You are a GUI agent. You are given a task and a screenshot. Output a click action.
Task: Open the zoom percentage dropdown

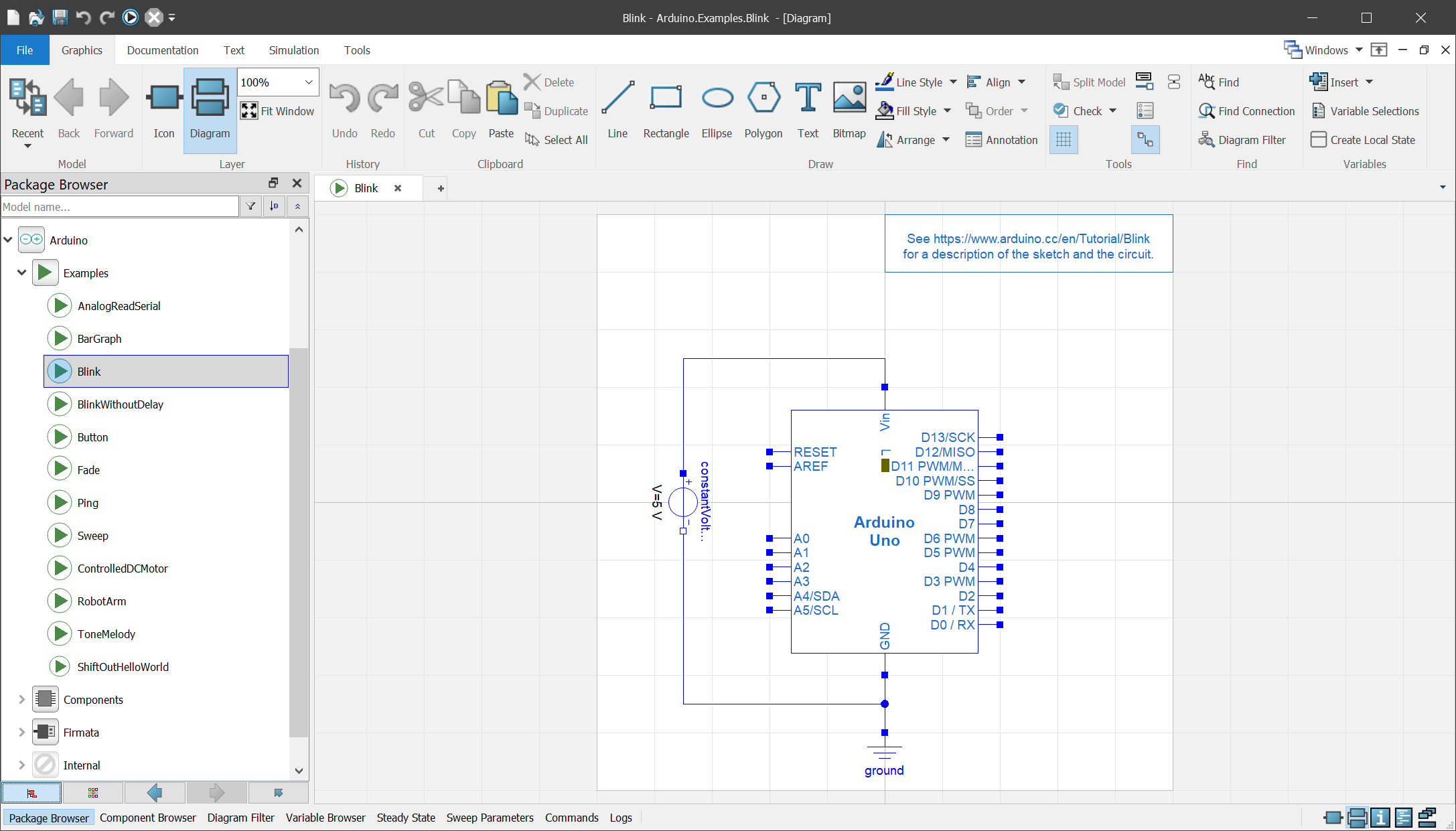coord(309,82)
